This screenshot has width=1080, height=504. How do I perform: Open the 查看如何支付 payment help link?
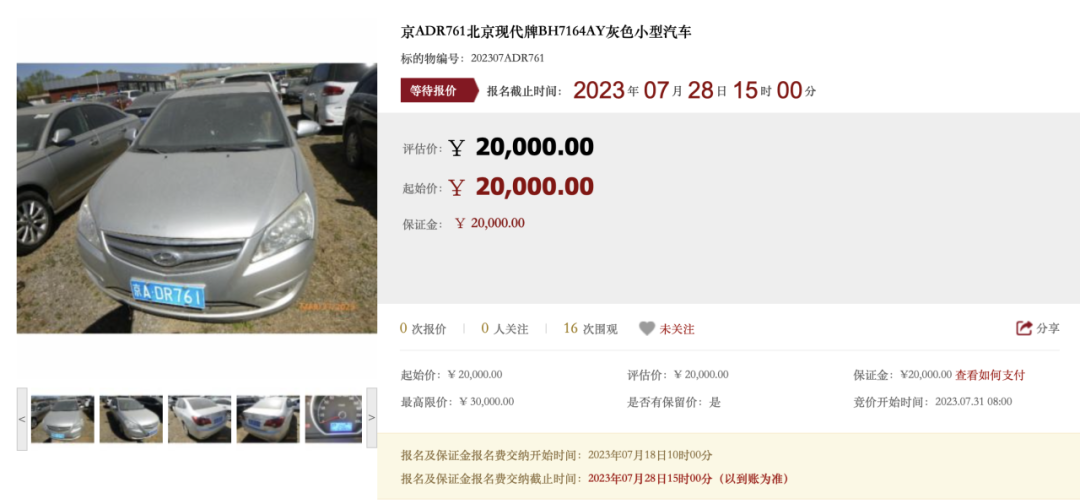[x=990, y=375]
